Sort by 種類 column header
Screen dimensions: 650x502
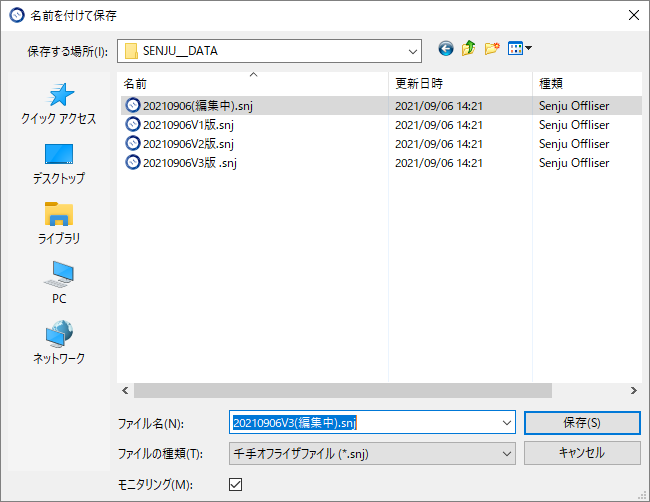pyautogui.click(x=587, y=84)
